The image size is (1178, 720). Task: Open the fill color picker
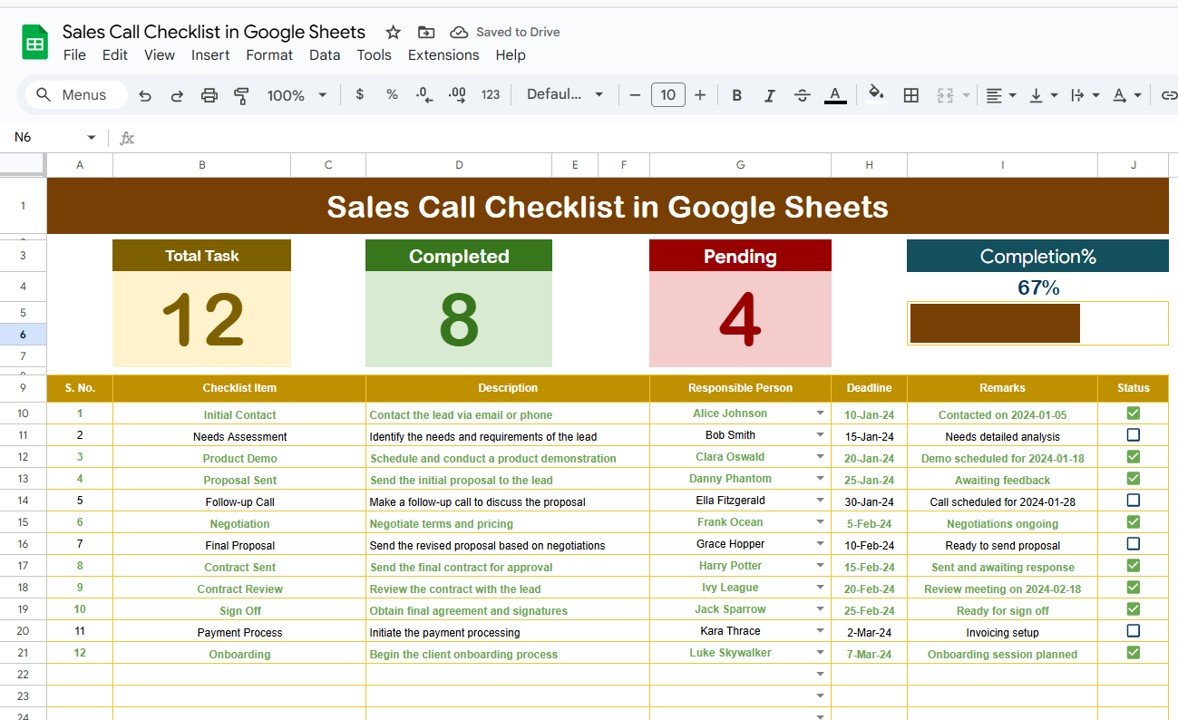[876, 95]
